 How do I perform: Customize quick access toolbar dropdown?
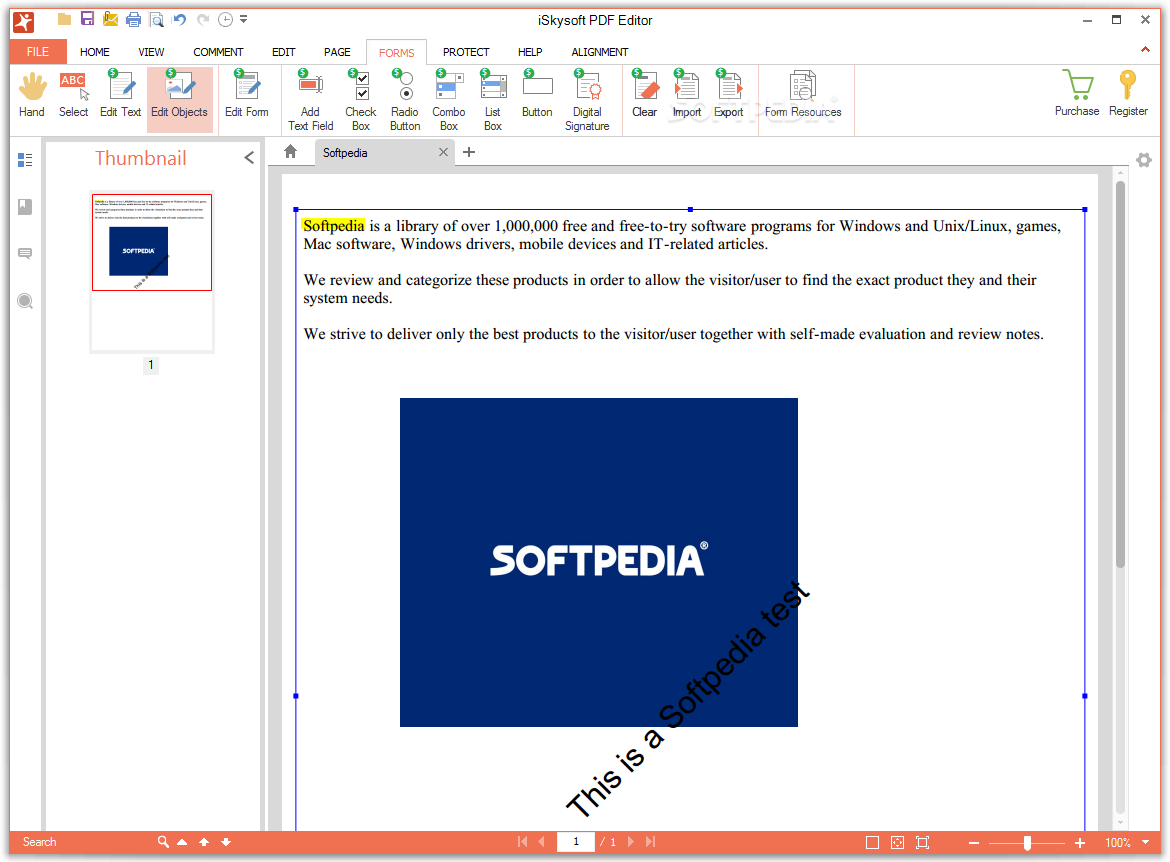pos(243,19)
